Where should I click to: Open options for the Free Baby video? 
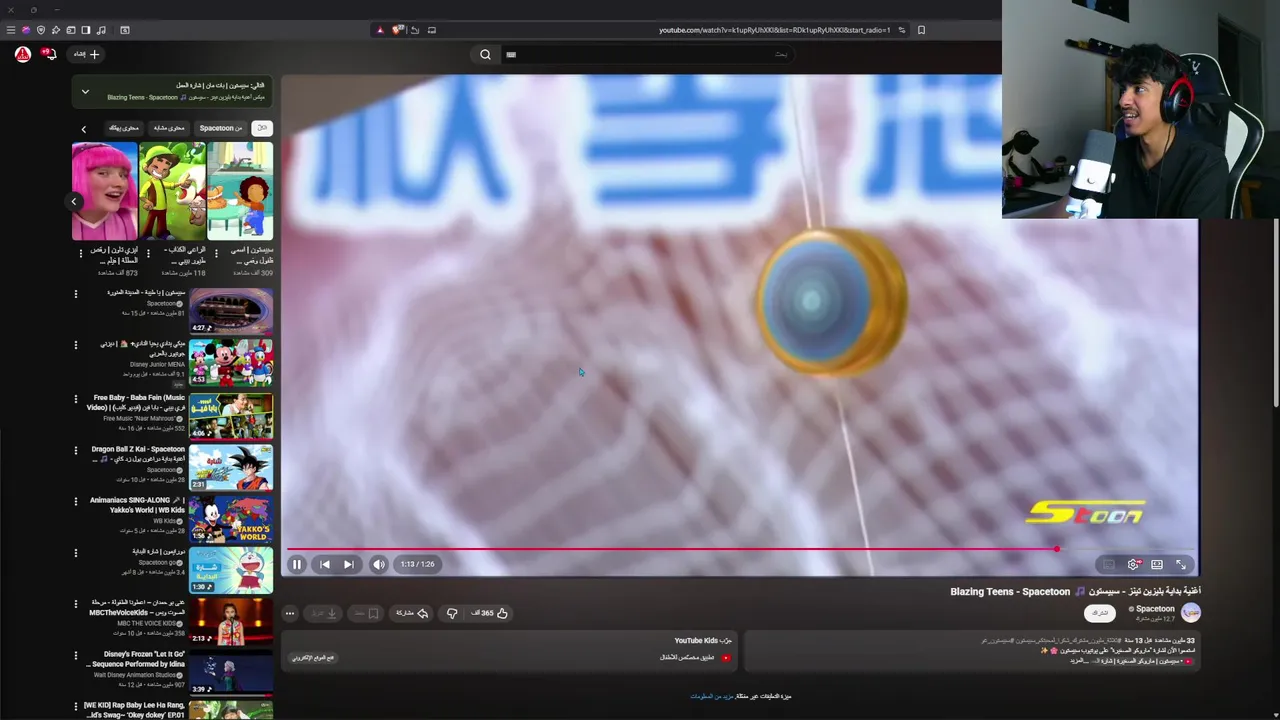tap(75, 398)
